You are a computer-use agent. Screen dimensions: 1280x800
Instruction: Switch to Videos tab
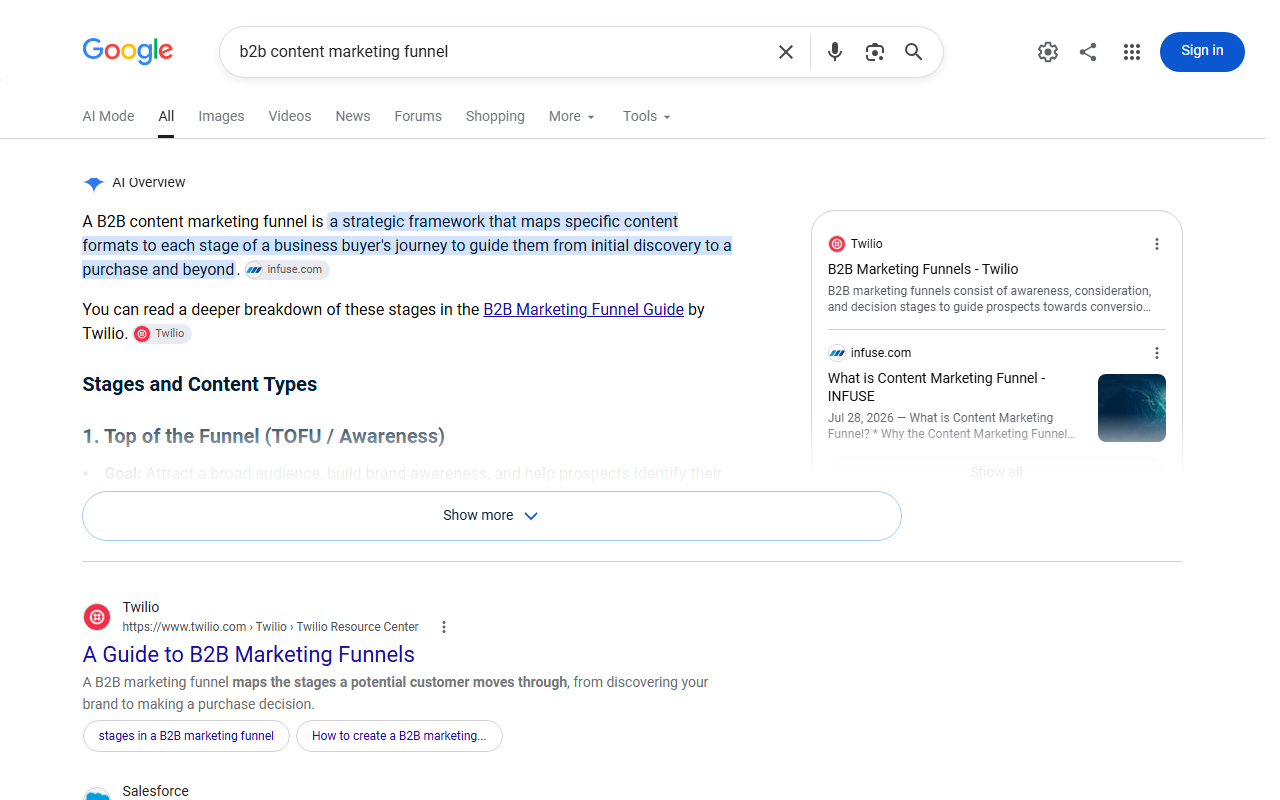pos(290,116)
